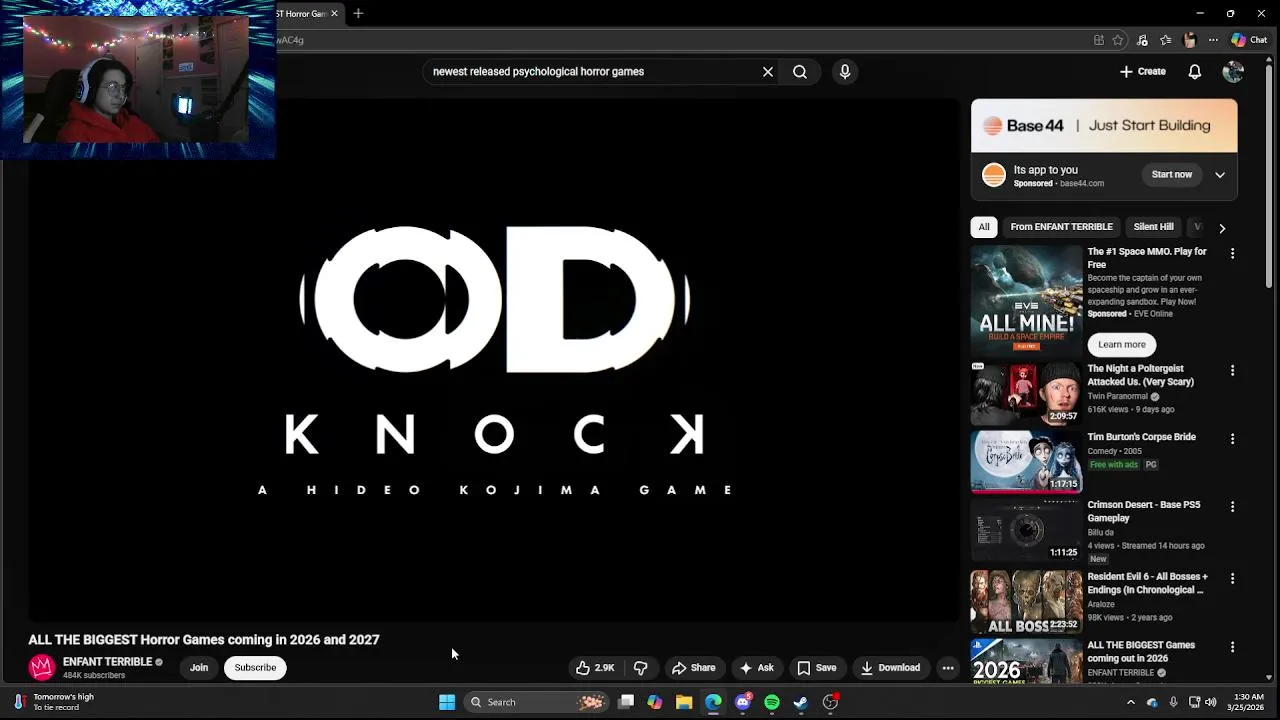Open browser settings and more menu
Viewport: 1280px width, 720px height.
coord(1213,40)
